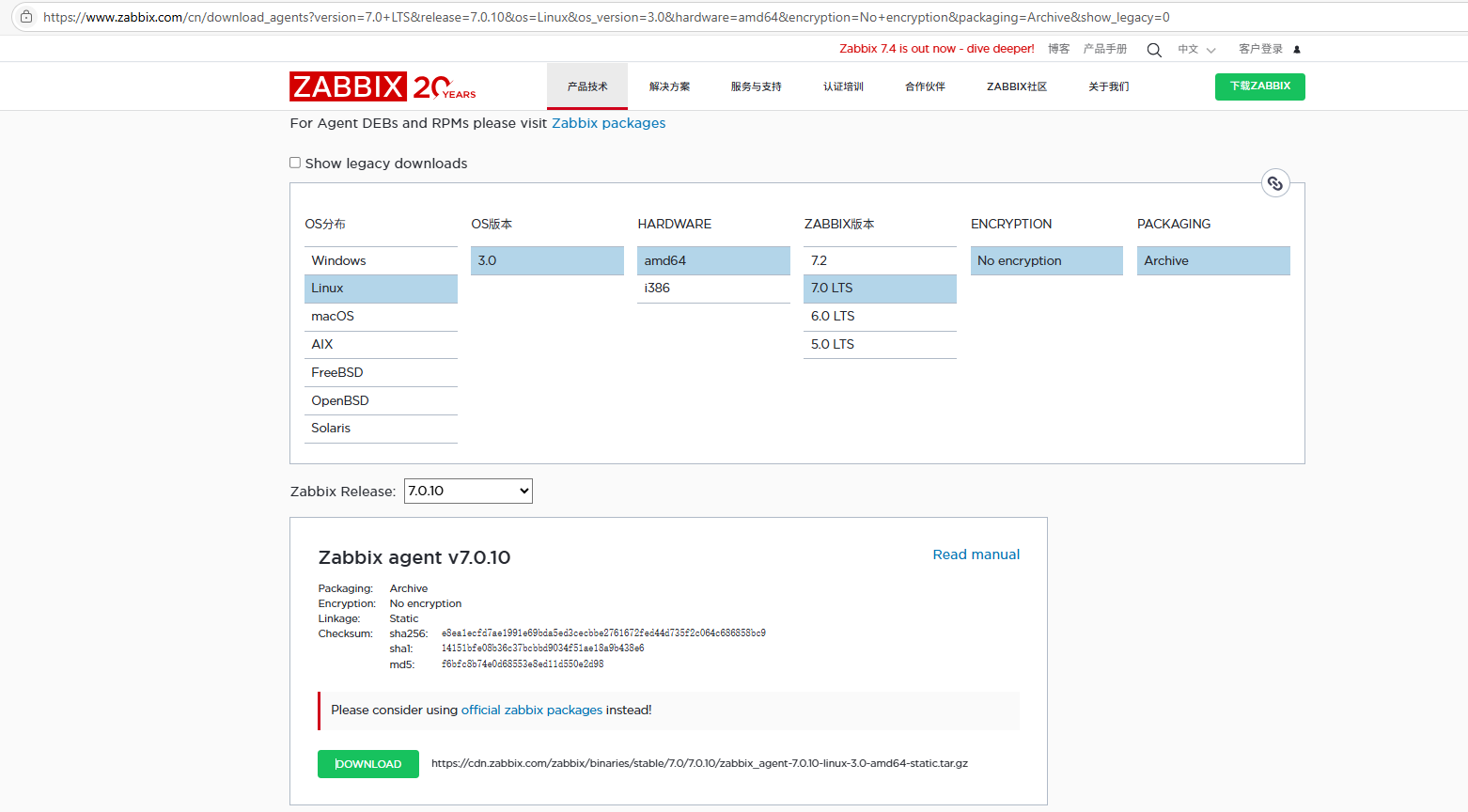This screenshot has height=812, width=1468.
Task: Select Windows in OS distribution
Action: pos(381,261)
